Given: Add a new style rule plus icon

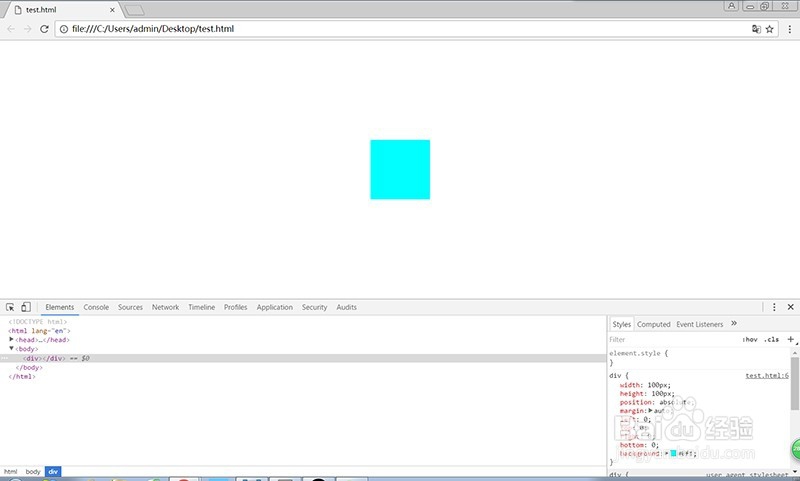Looking at the screenshot, I should [x=790, y=339].
